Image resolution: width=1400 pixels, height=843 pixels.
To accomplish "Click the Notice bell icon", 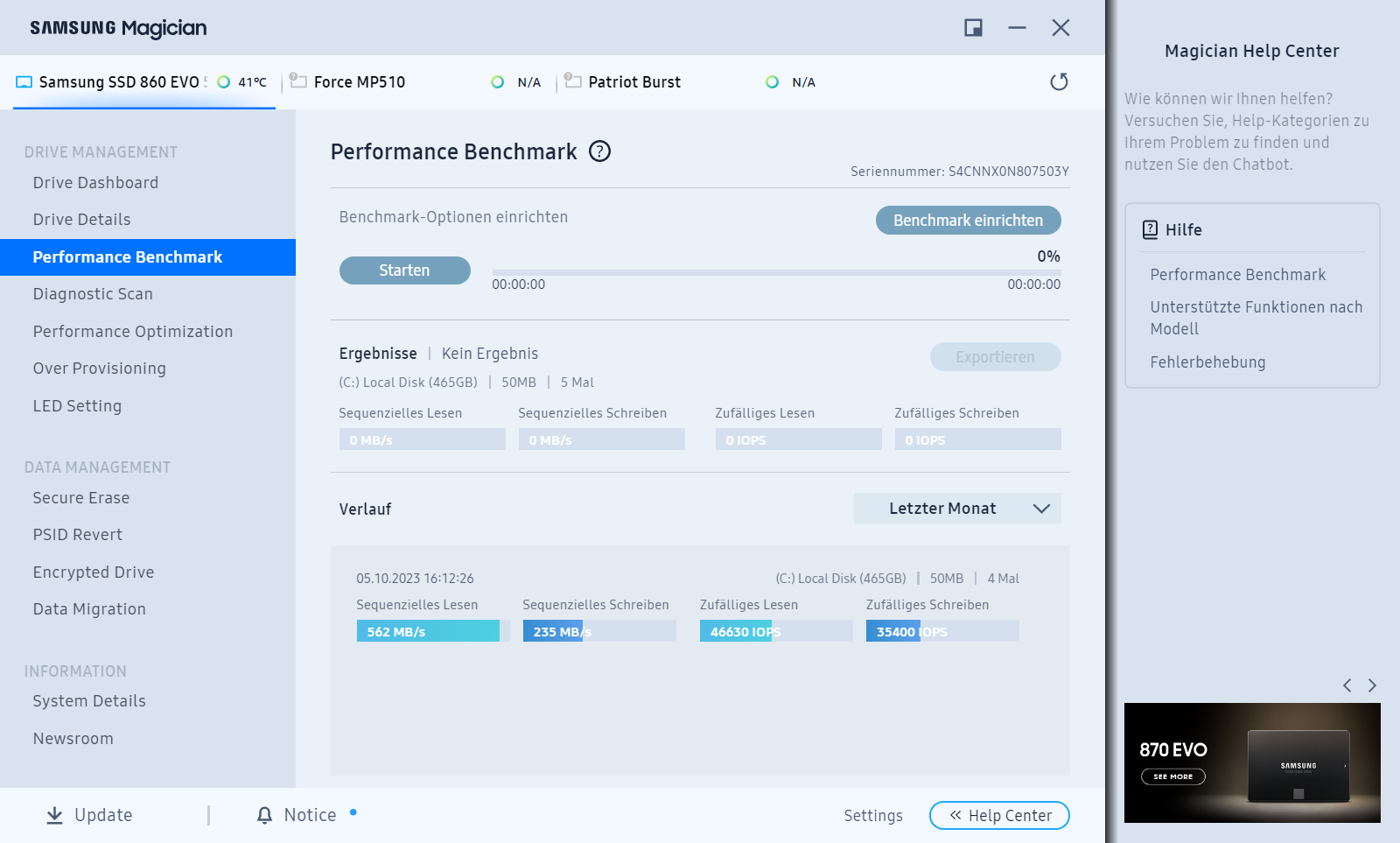I will [x=264, y=815].
